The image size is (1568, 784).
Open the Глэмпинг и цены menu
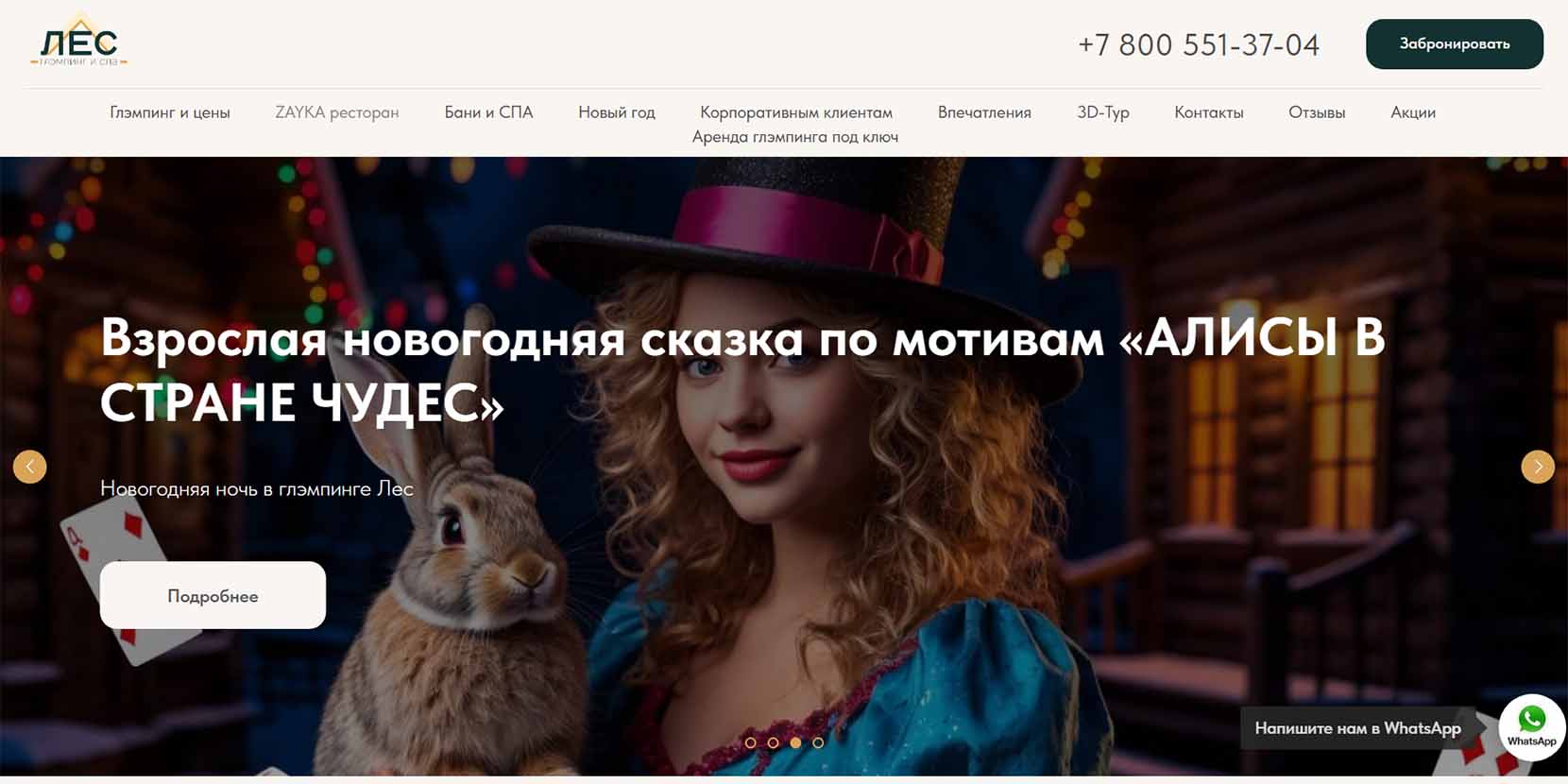(170, 112)
